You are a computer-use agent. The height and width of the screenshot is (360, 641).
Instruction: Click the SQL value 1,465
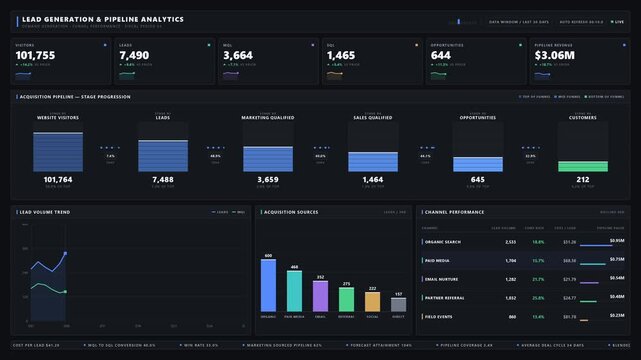tap(341, 55)
